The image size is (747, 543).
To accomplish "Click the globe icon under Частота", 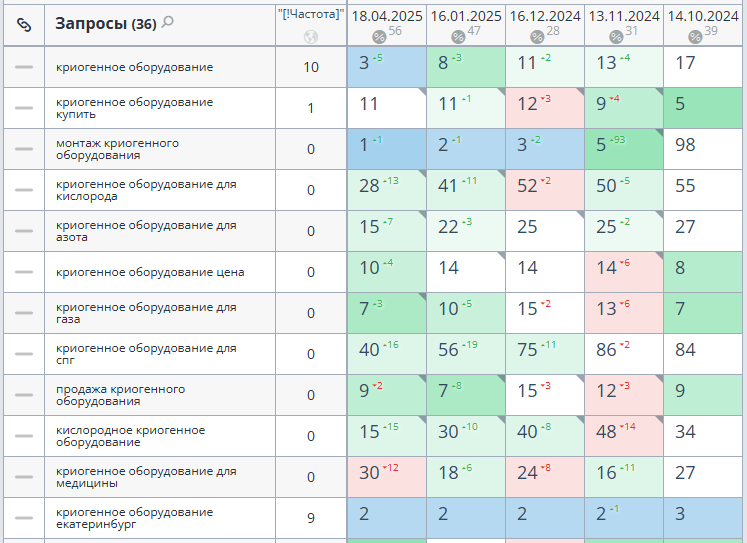I will point(310,37).
